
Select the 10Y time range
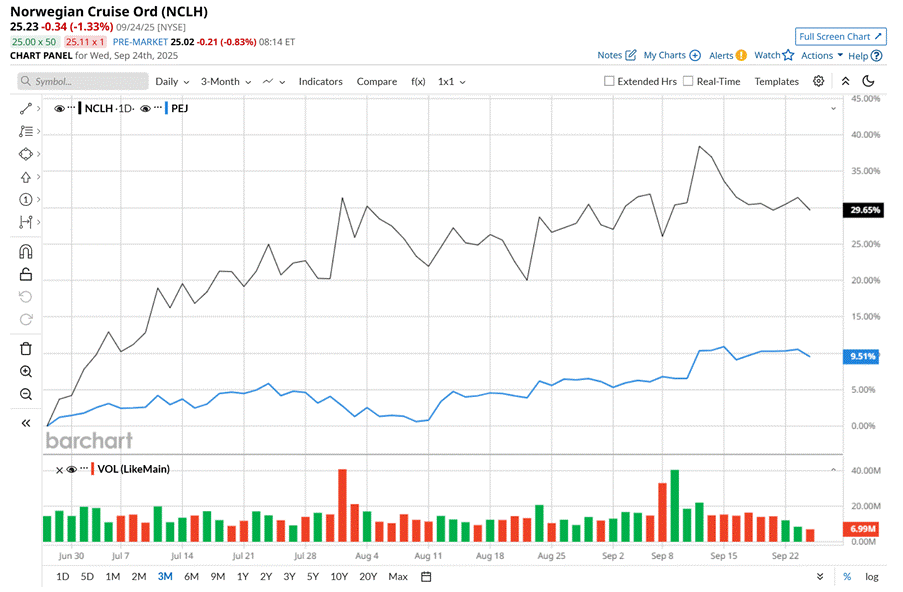tap(339, 576)
